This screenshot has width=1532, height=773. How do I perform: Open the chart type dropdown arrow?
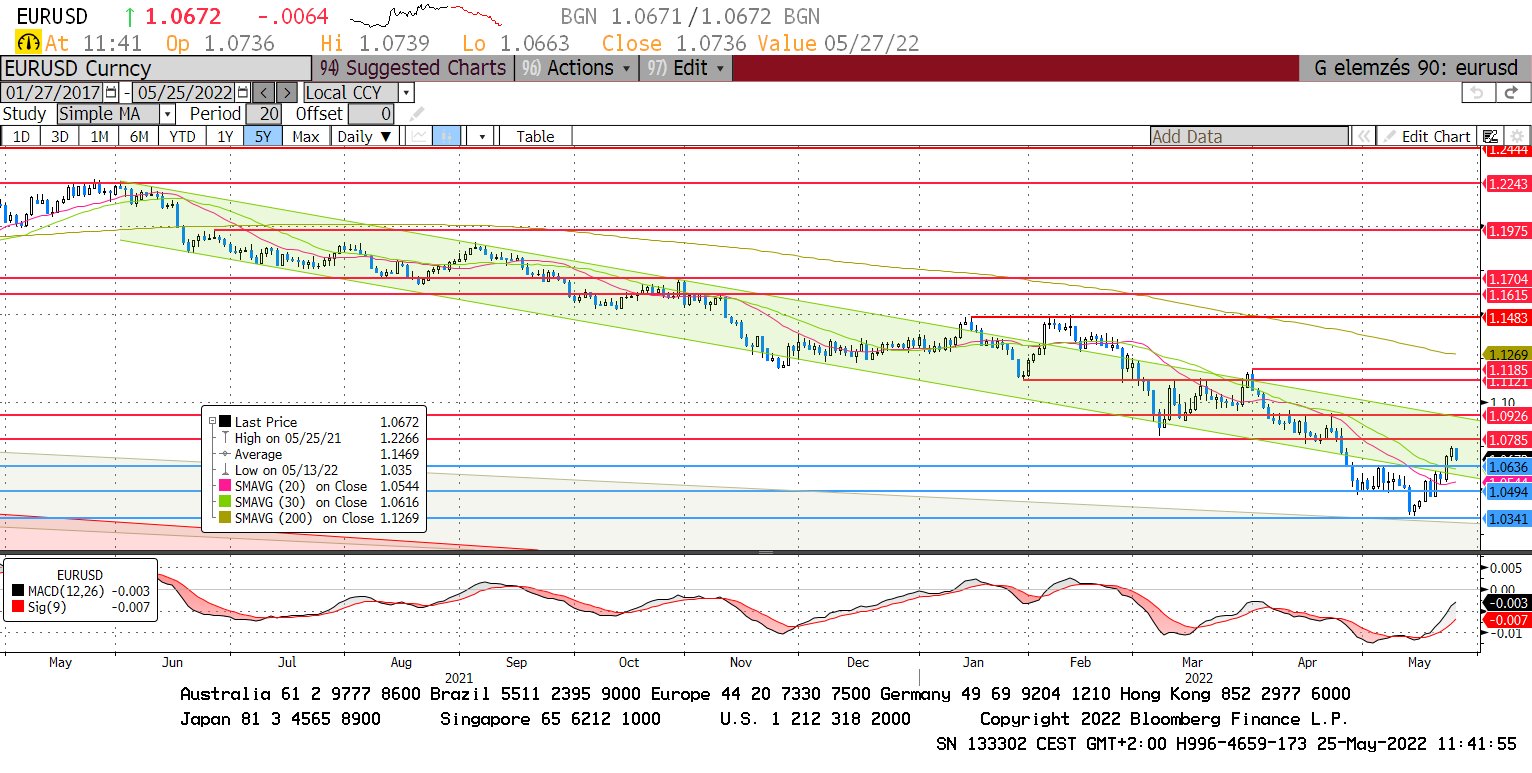tap(482, 136)
